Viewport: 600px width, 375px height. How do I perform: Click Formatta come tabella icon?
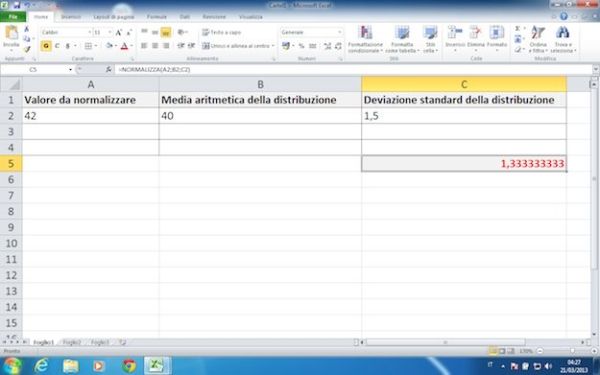click(402, 33)
